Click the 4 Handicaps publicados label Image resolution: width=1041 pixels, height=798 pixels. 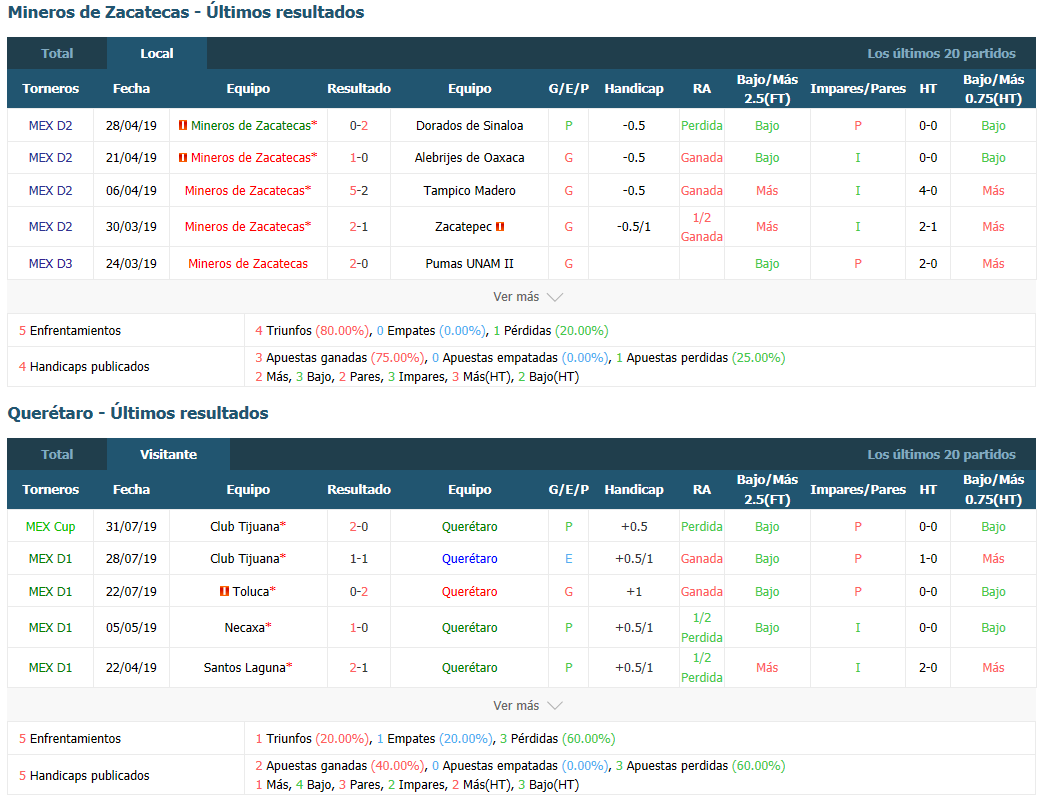pos(84,366)
